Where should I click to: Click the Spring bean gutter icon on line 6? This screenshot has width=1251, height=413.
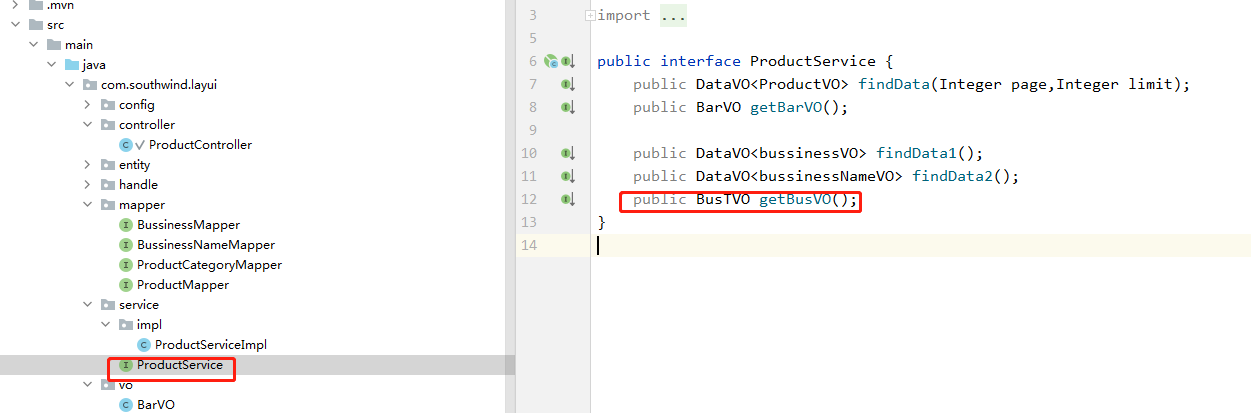[x=550, y=62]
